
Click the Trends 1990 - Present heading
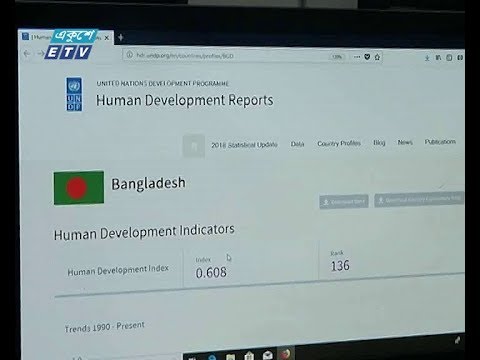coord(105,327)
